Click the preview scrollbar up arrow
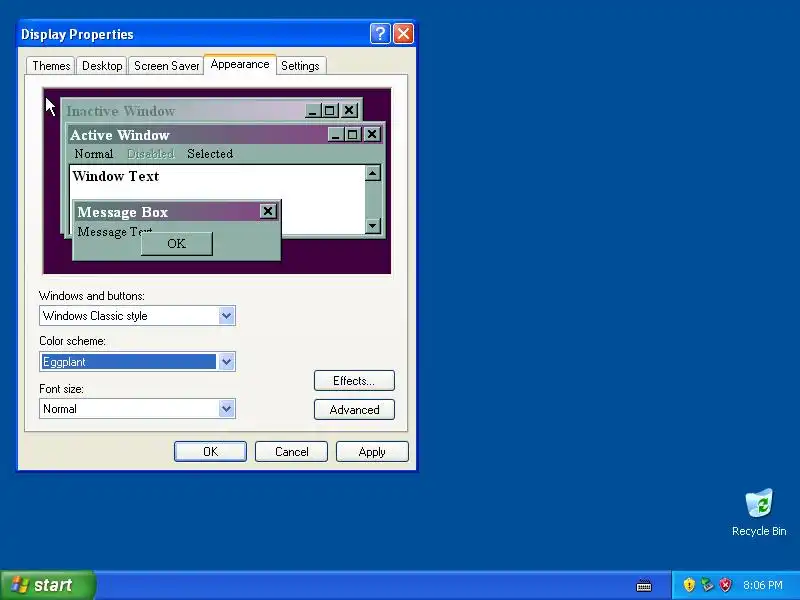Screen dimensions: 800x600 point(373,173)
